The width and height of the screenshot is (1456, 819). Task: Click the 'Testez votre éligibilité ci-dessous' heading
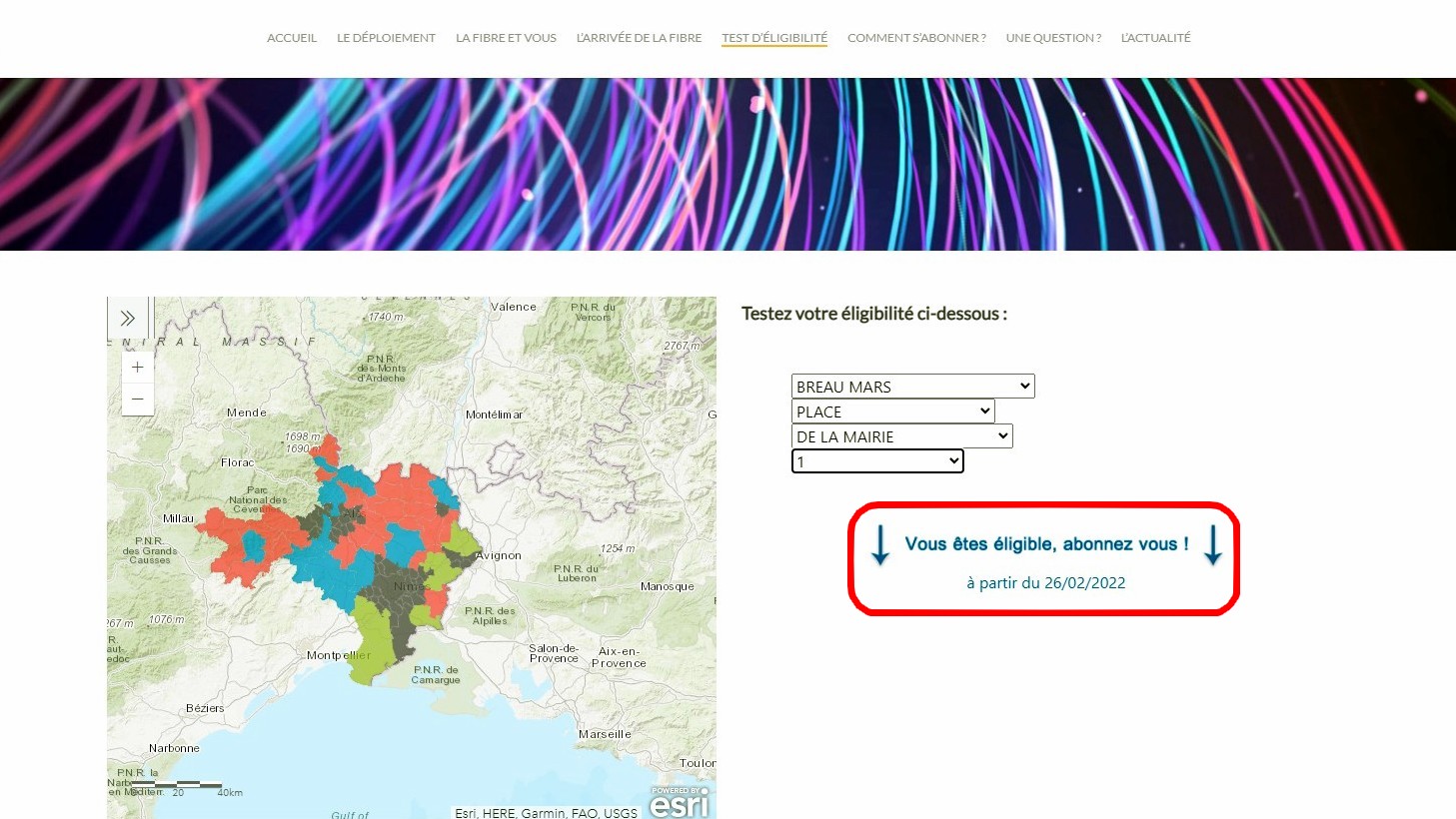[x=874, y=314]
